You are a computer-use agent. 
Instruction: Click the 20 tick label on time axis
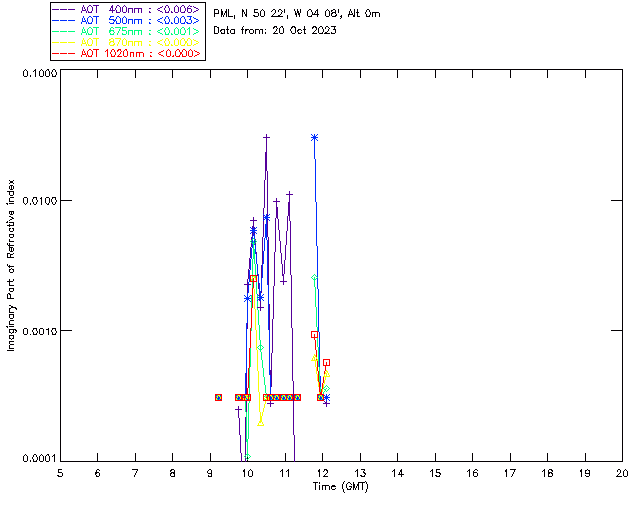pos(622,472)
